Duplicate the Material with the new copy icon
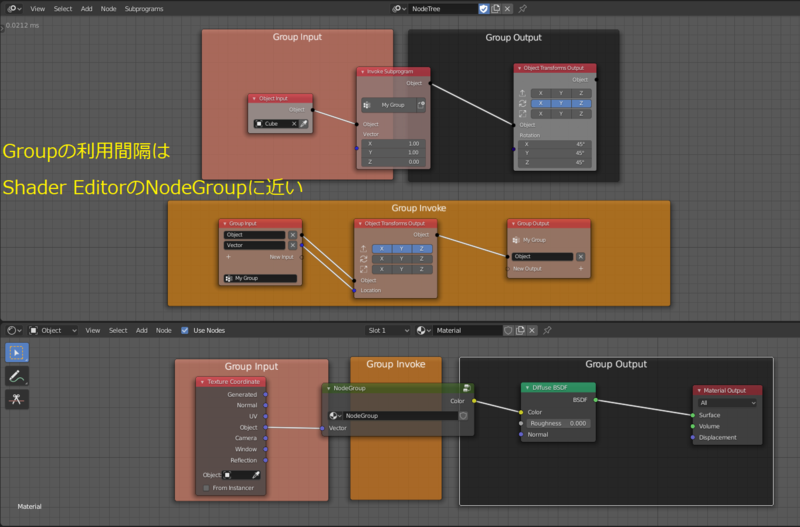This screenshot has width=800, height=527. pos(520,331)
